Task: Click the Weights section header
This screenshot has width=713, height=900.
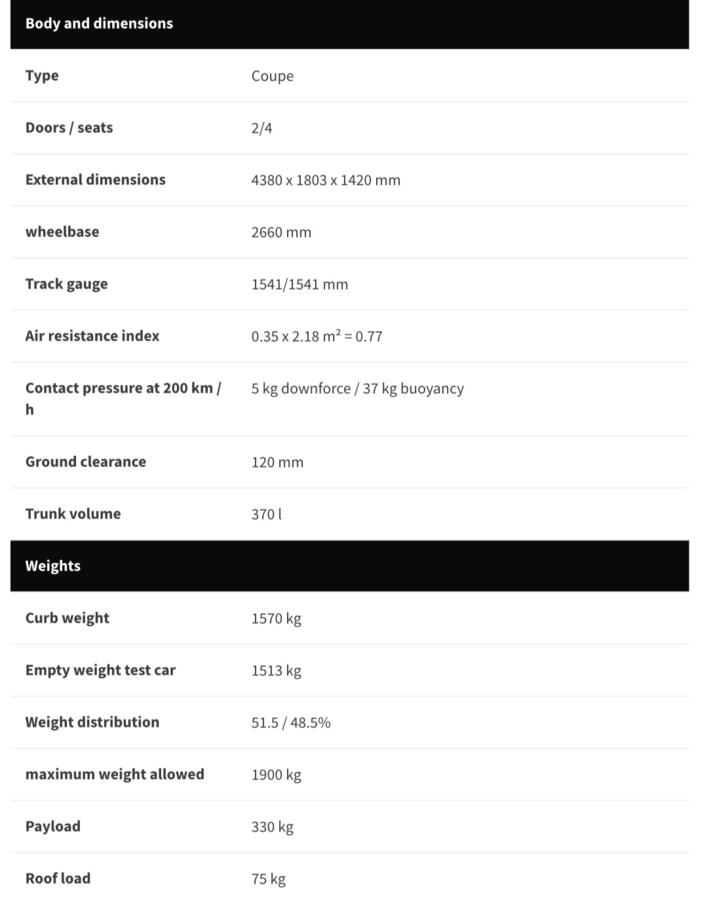Action: tap(53, 566)
